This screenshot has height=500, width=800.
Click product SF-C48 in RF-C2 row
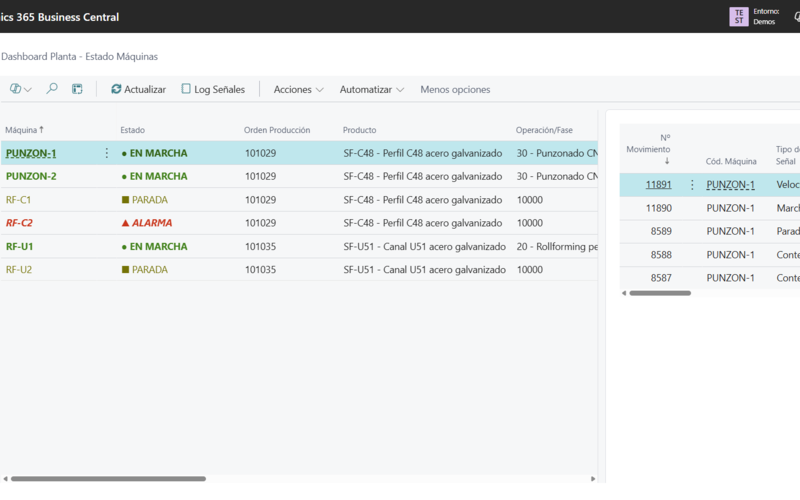click(x=422, y=223)
